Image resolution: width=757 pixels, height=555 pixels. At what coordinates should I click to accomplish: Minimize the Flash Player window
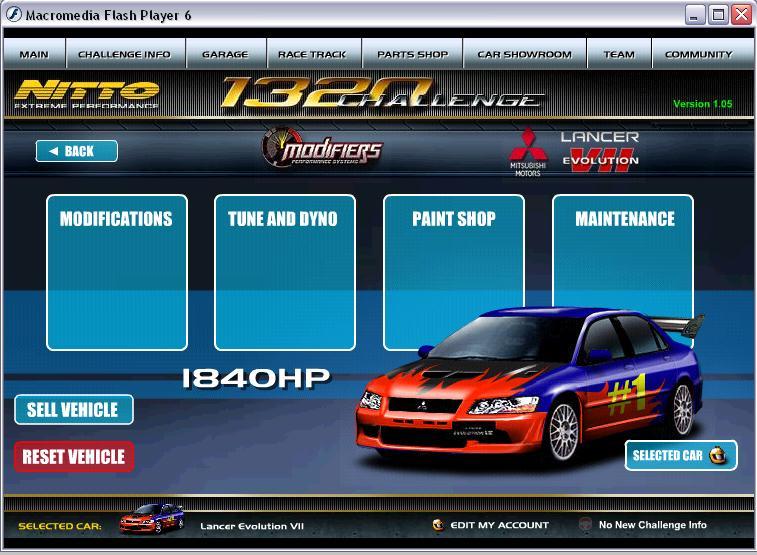(x=694, y=15)
